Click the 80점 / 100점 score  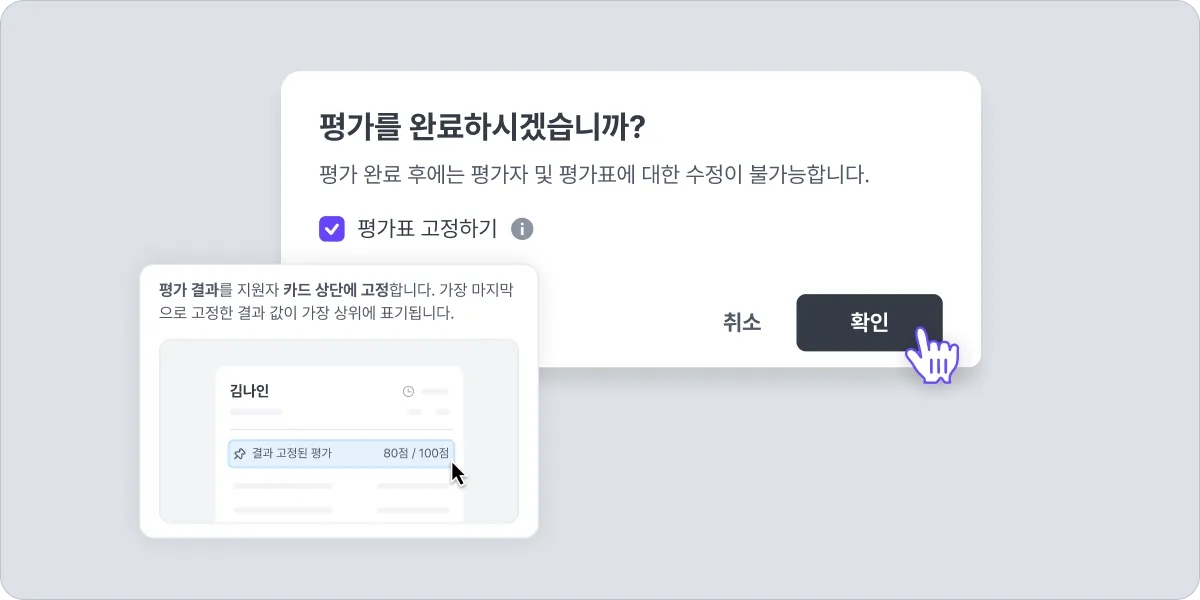coord(416,453)
